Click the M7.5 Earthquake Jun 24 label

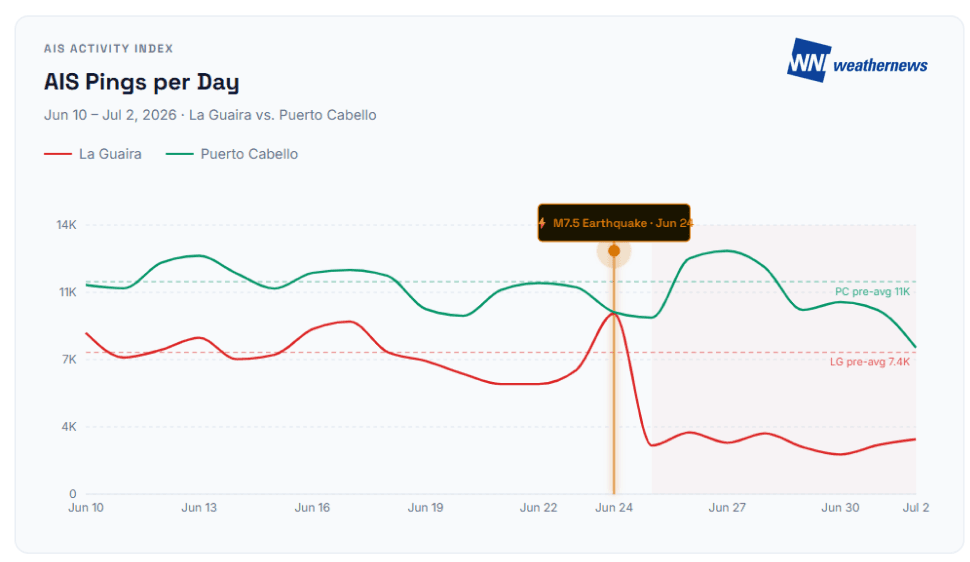coord(614,223)
